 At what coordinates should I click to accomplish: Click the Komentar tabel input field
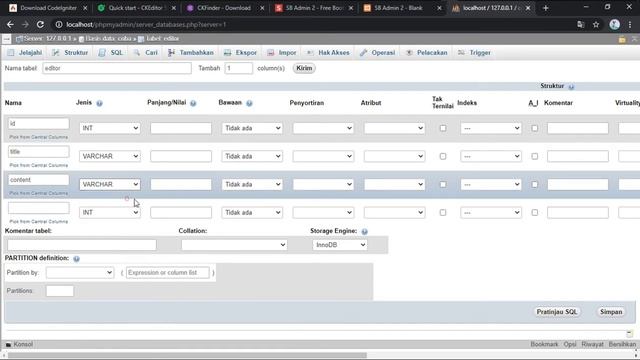(82, 245)
